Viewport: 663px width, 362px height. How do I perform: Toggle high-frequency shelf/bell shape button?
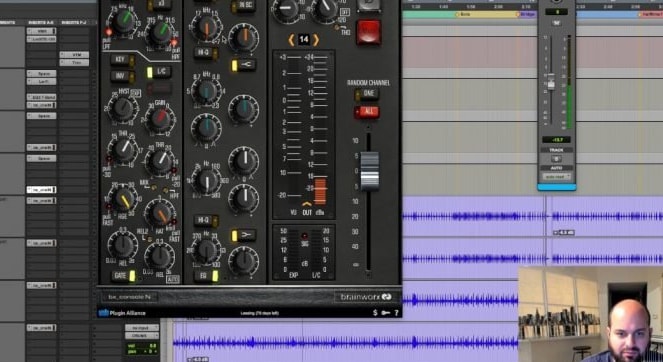pyautogui.click(x=244, y=65)
